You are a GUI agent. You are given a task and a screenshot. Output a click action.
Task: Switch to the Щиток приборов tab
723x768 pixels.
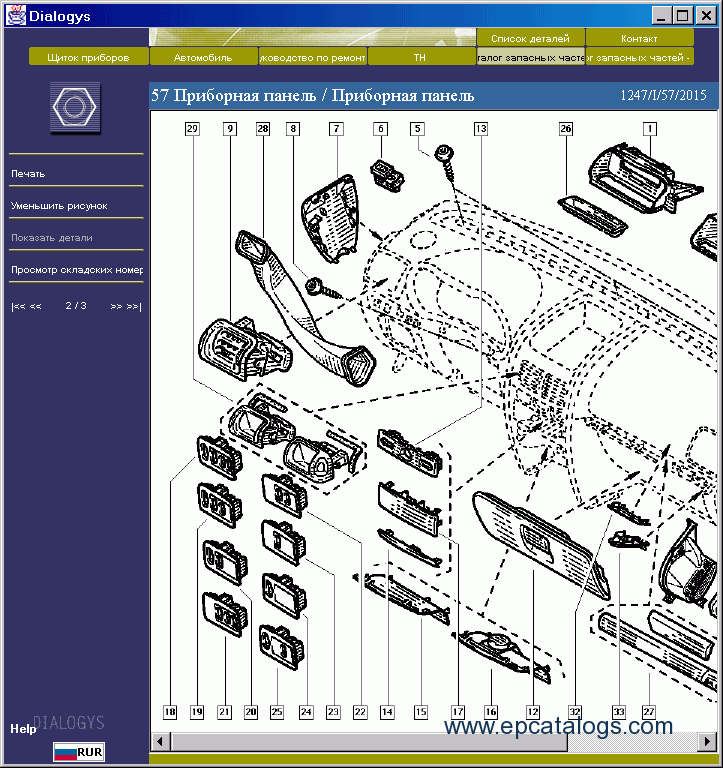[x=88, y=57]
